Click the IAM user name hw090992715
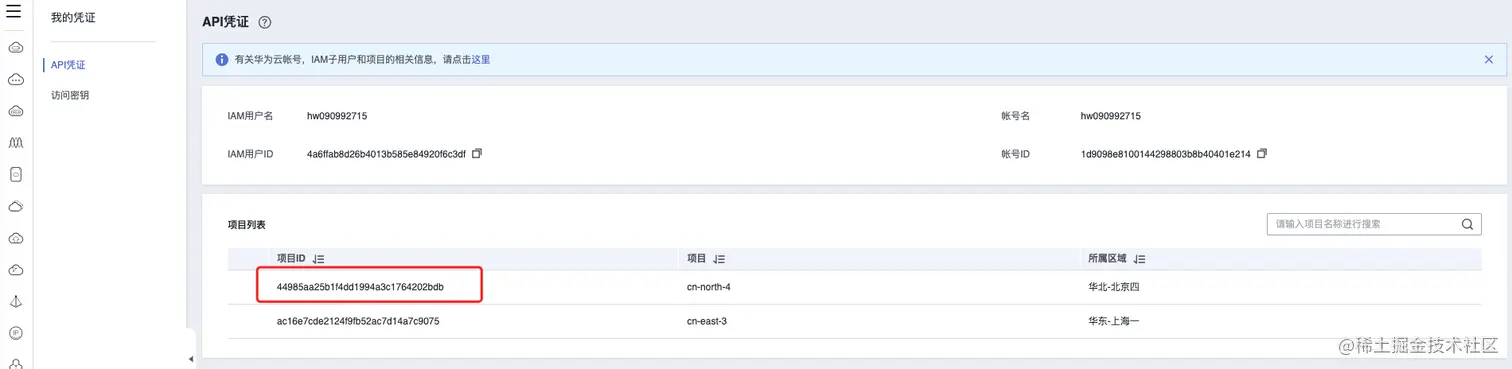Image resolution: width=1512 pixels, height=369 pixels. point(337,116)
